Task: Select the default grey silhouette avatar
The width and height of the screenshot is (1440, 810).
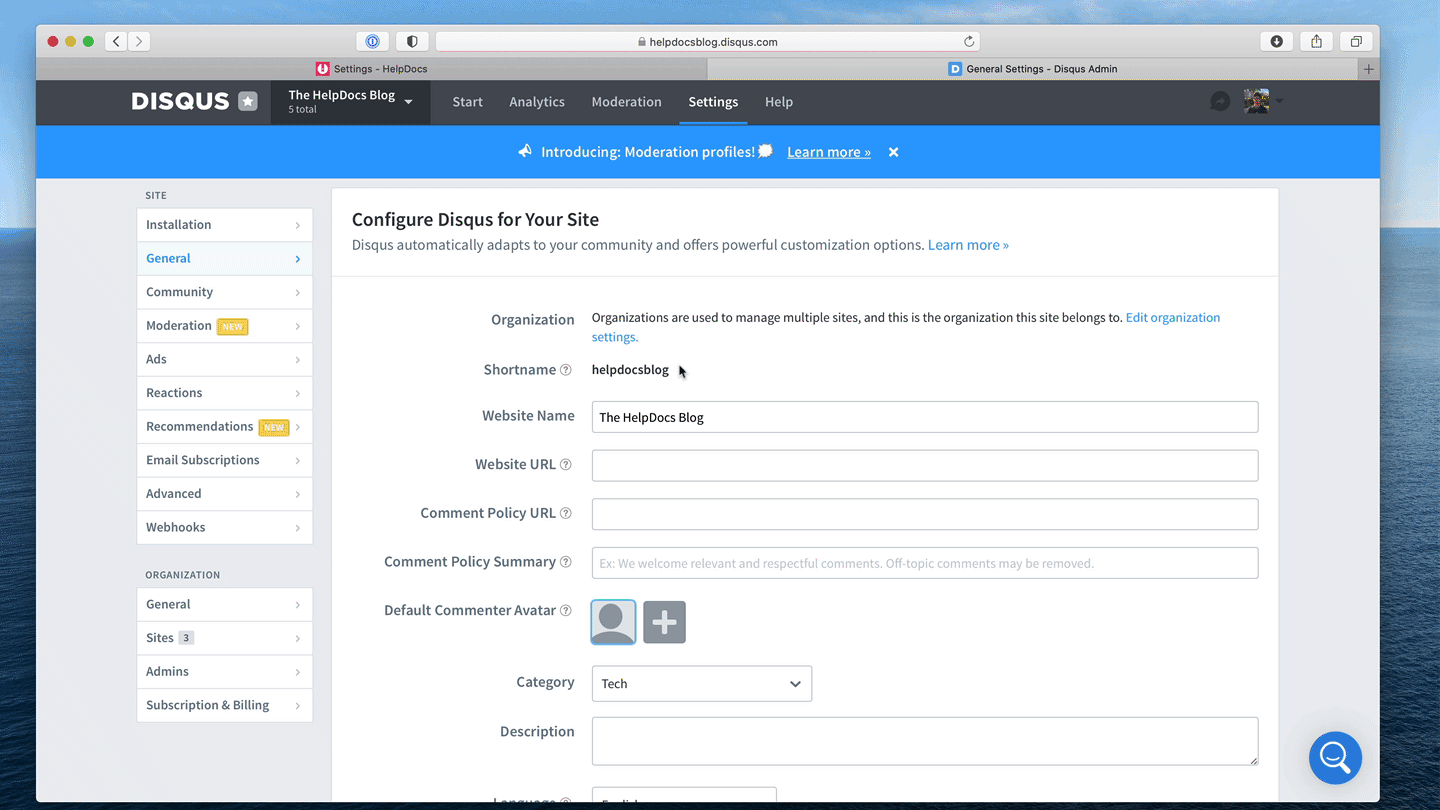Action: [613, 622]
